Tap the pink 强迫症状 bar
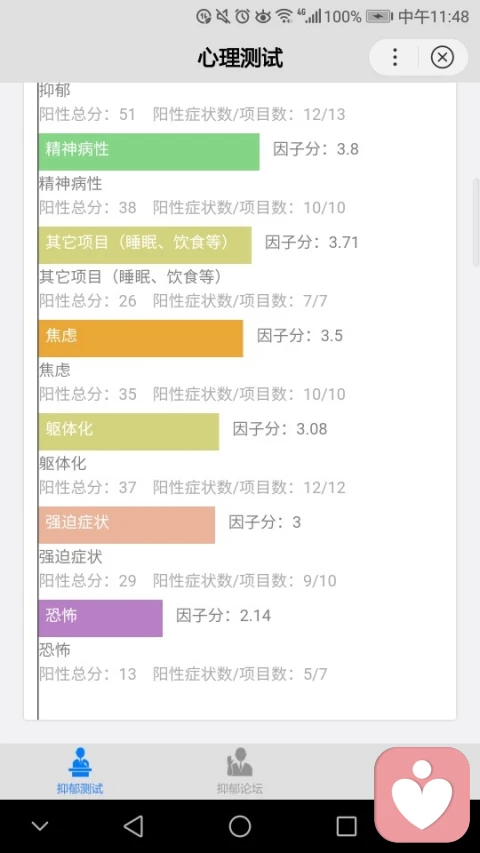Screen dimensions: 480x853 tap(127, 525)
